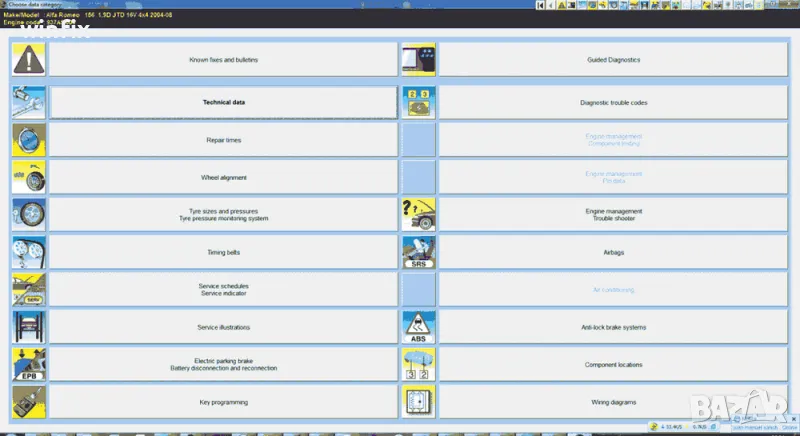Click the Wheel alignment icon
800x436 pixels.
28,177
